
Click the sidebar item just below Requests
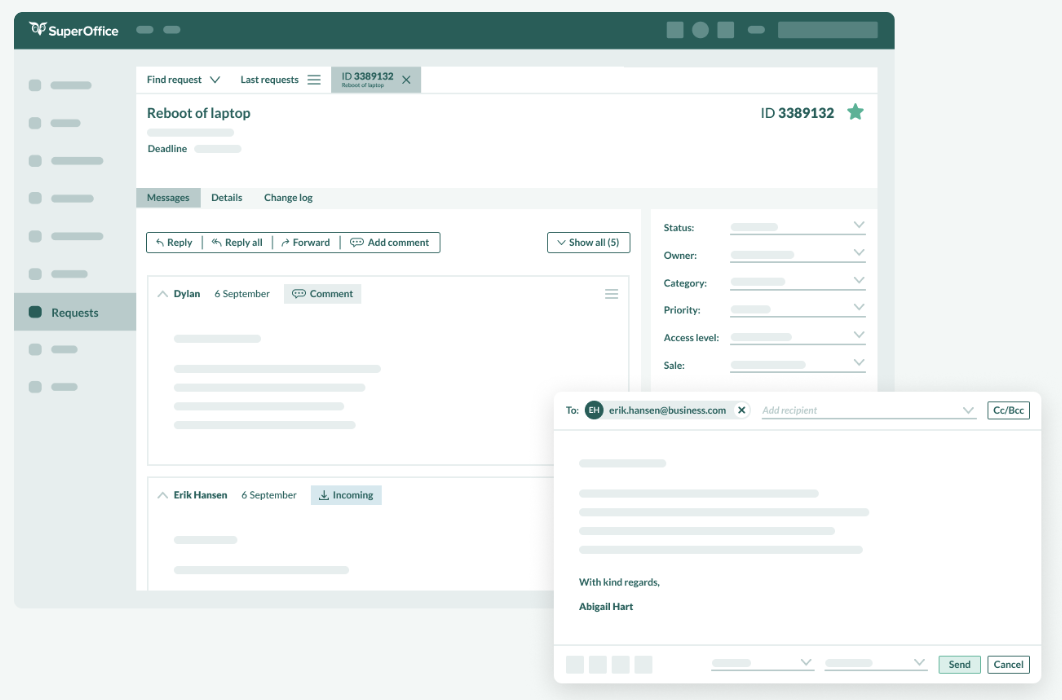(54, 349)
